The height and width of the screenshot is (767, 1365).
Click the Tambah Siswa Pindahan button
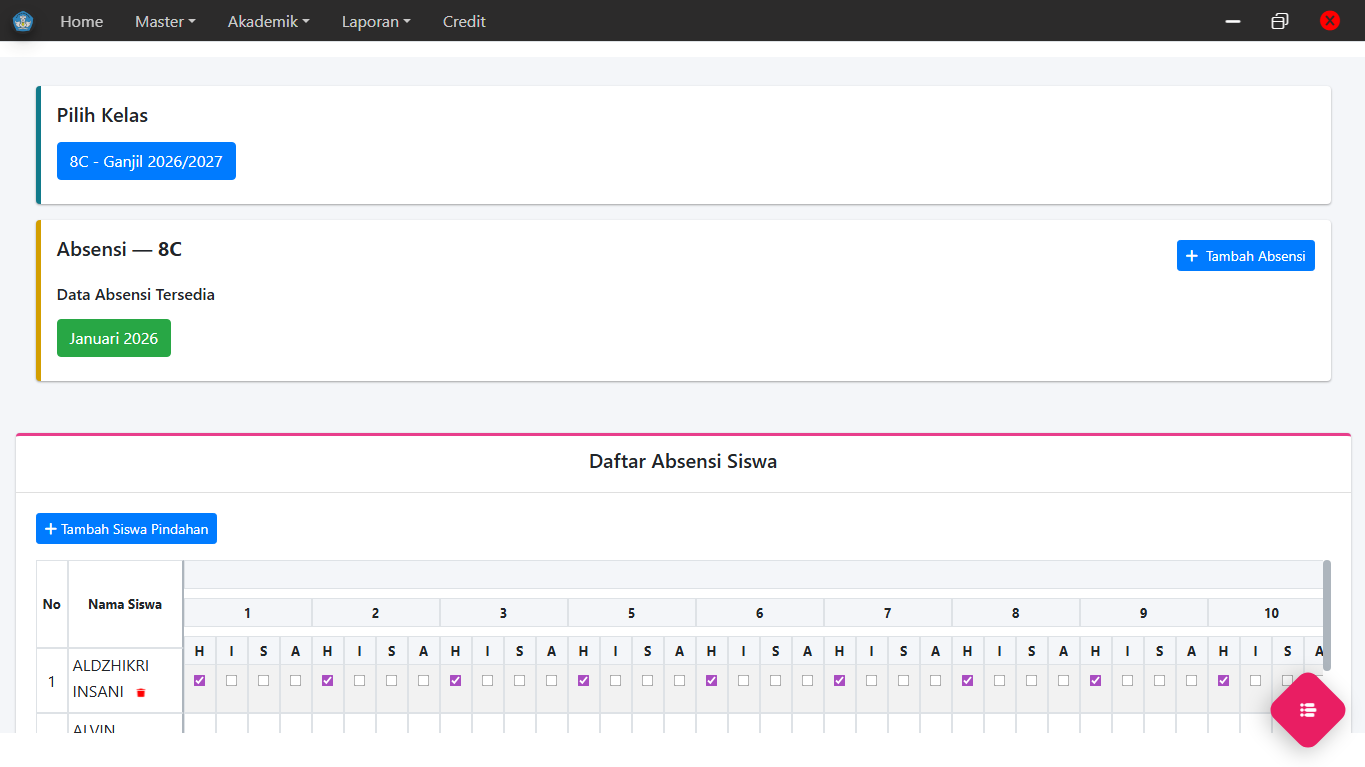click(126, 529)
